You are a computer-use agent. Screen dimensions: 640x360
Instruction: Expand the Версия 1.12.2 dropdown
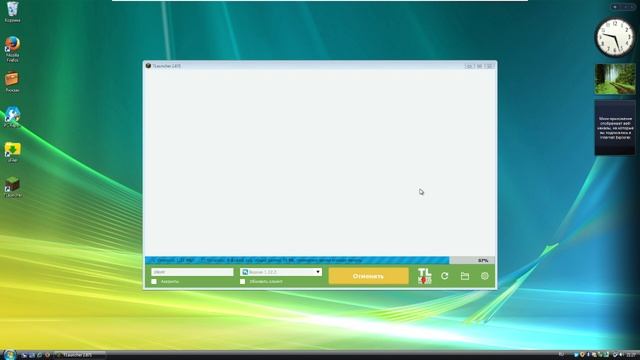click(281, 272)
